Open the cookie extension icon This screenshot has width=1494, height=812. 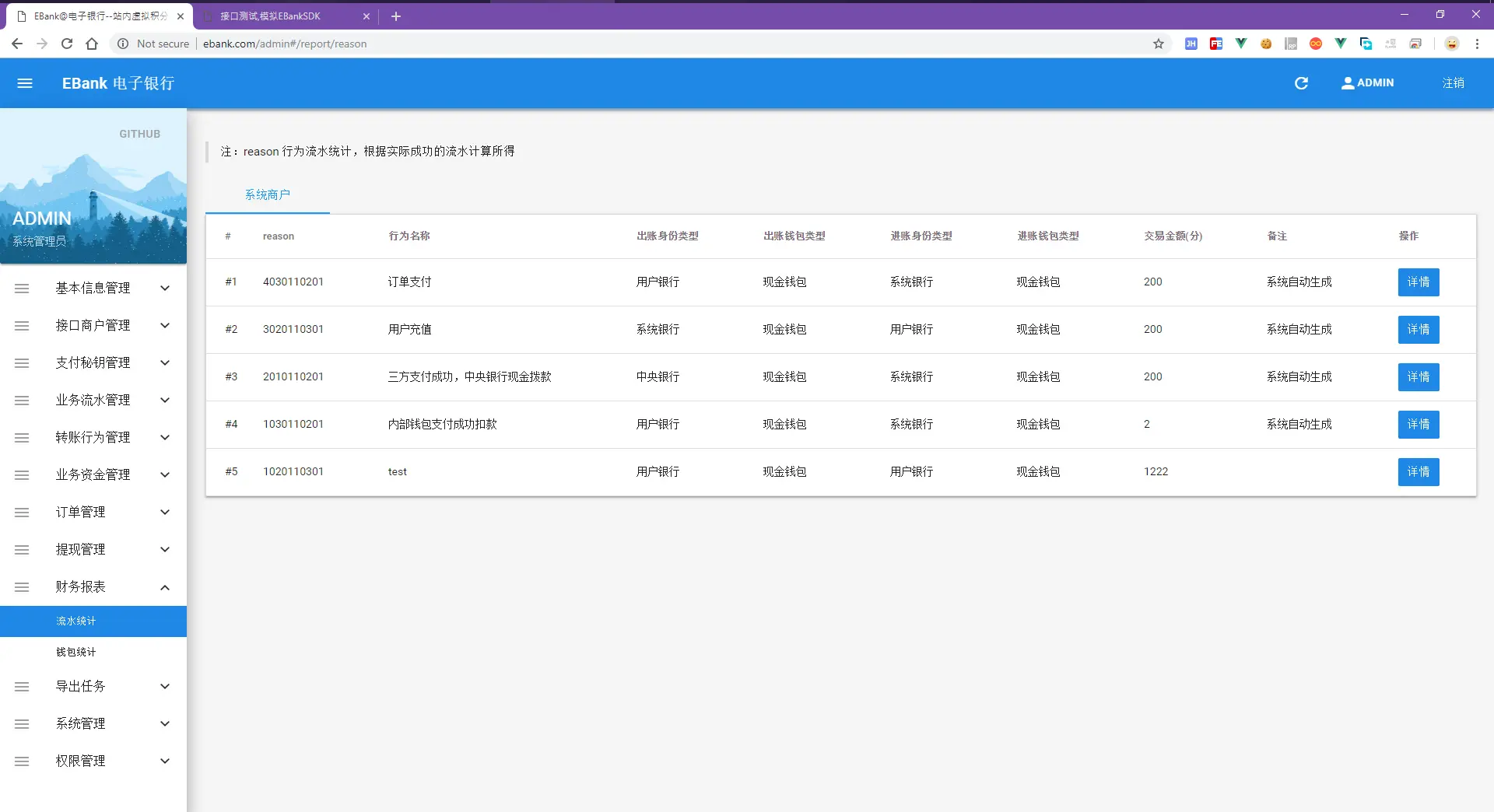click(1266, 44)
